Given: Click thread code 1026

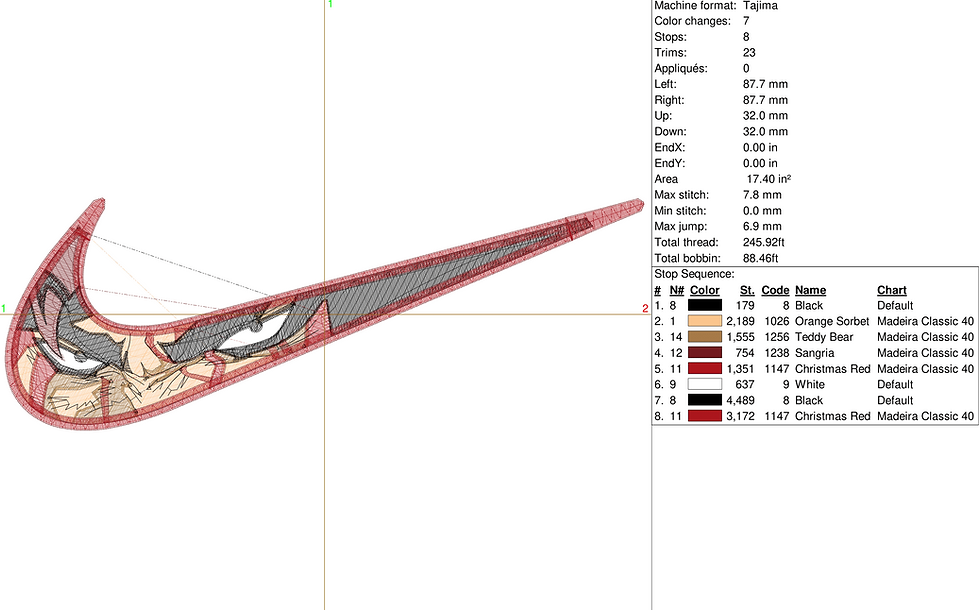Looking at the screenshot, I should point(776,321).
